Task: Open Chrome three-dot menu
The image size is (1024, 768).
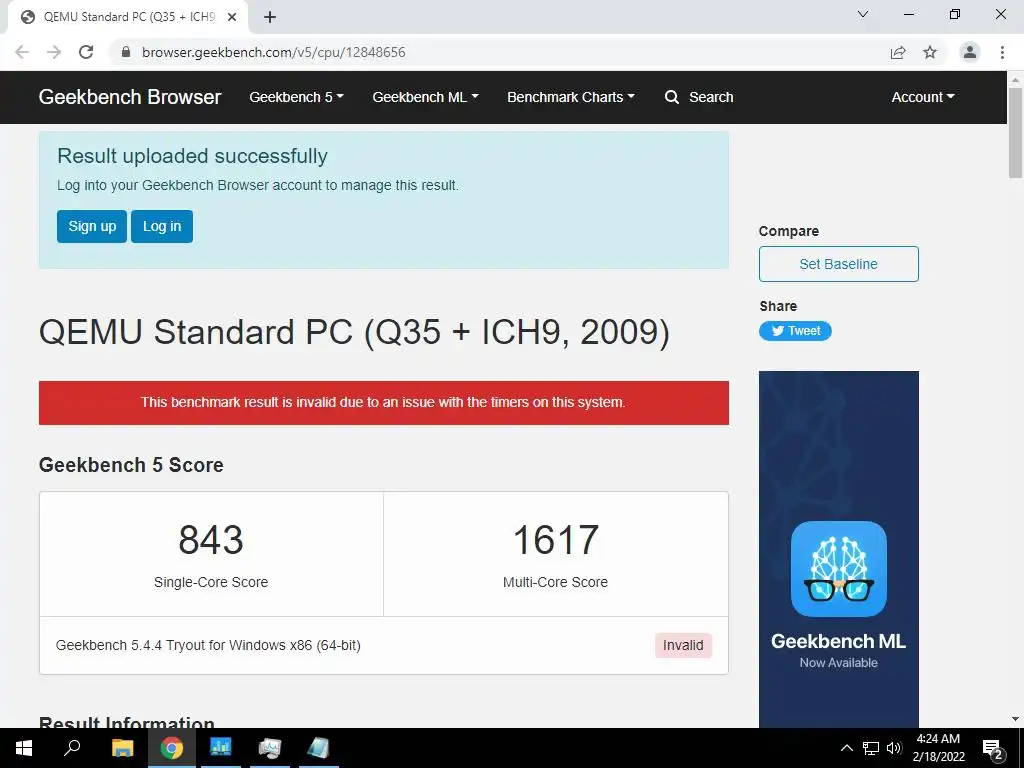Action: click(x=1002, y=52)
